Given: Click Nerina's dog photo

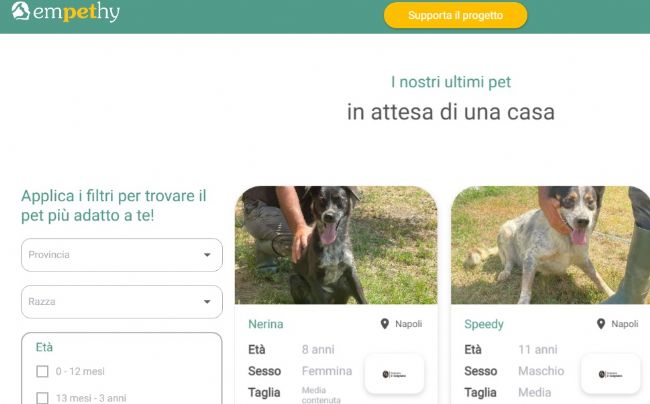Looking at the screenshot, I should 336,245.
